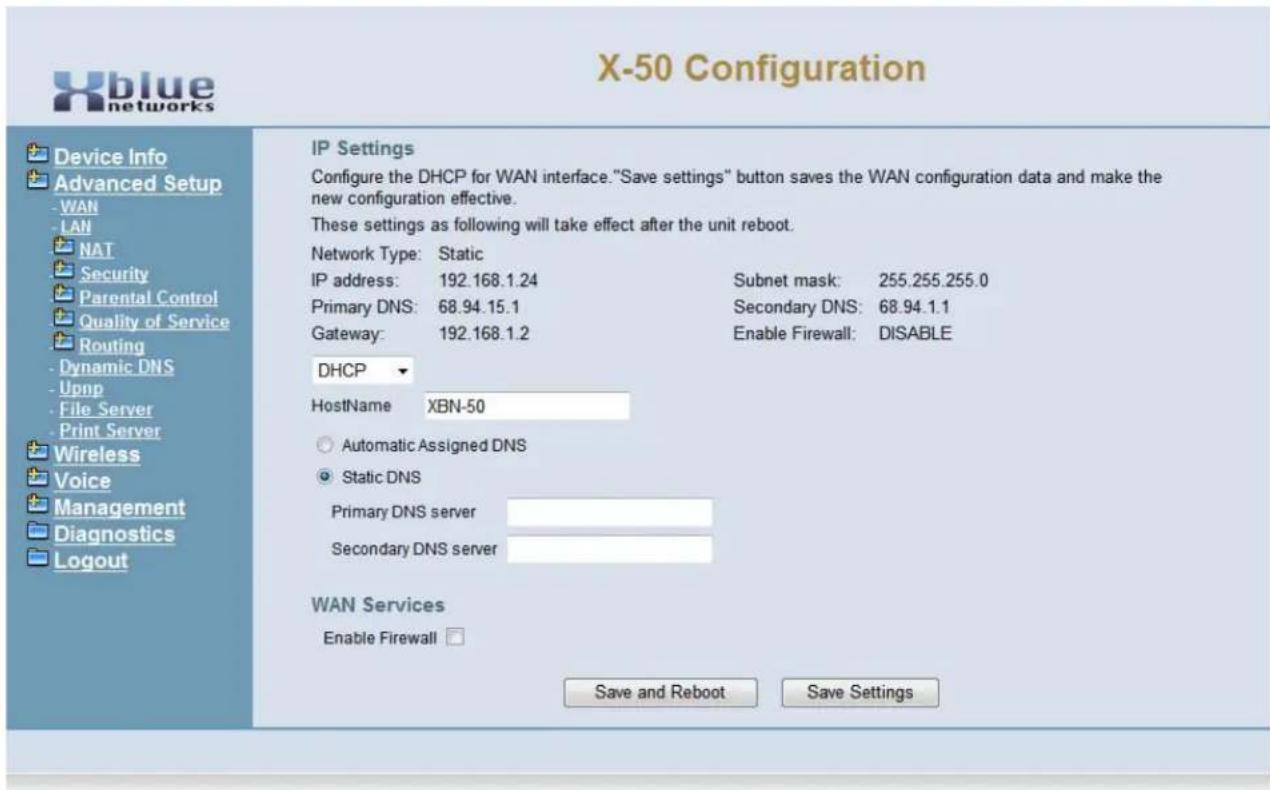This screenshot has width=1270, height=790.
Task: Open the File Server page
Action: pyautogui.click(x=105, y=409)
